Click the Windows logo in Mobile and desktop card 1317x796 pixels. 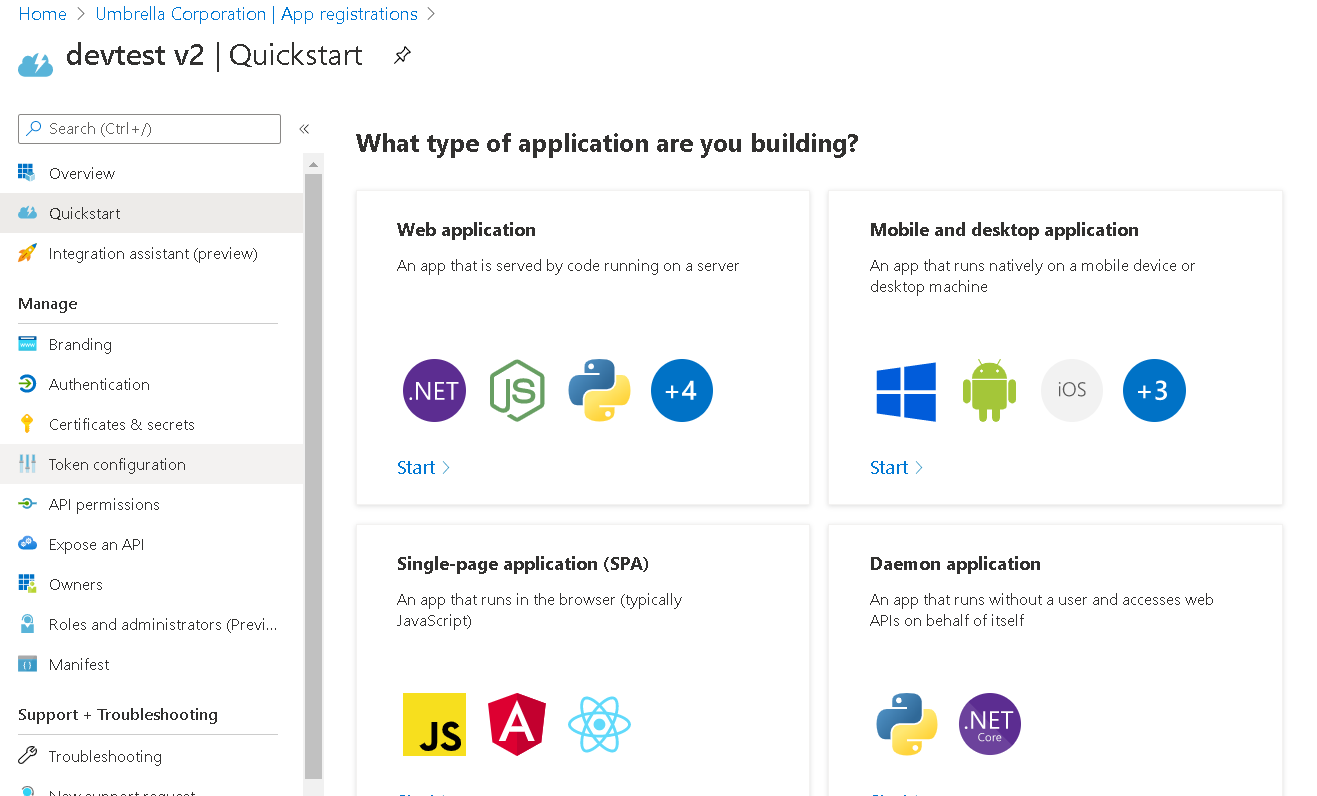click(x=906, y=391)
